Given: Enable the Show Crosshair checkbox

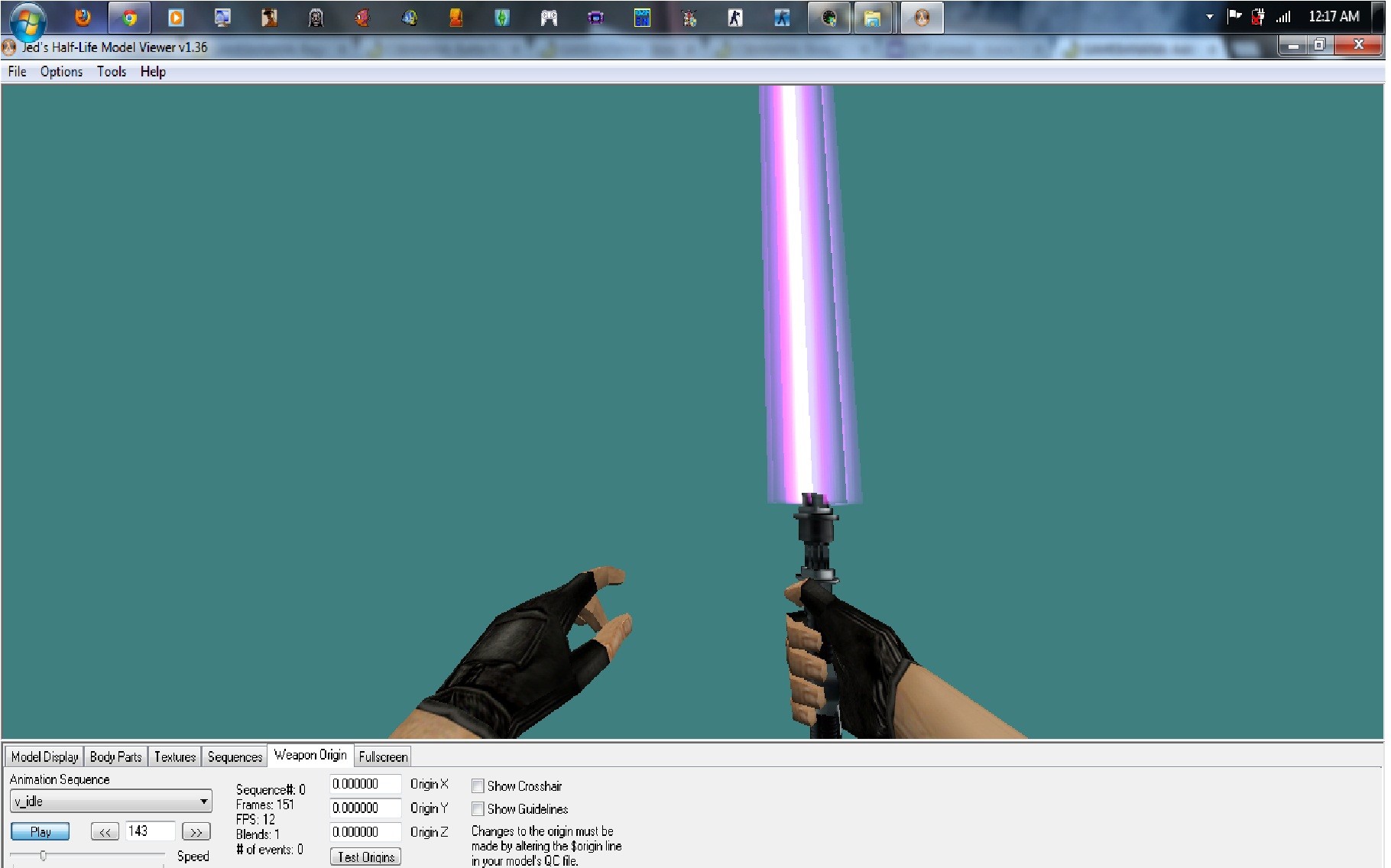Looking at the screenshot, I should pos(478,785).
